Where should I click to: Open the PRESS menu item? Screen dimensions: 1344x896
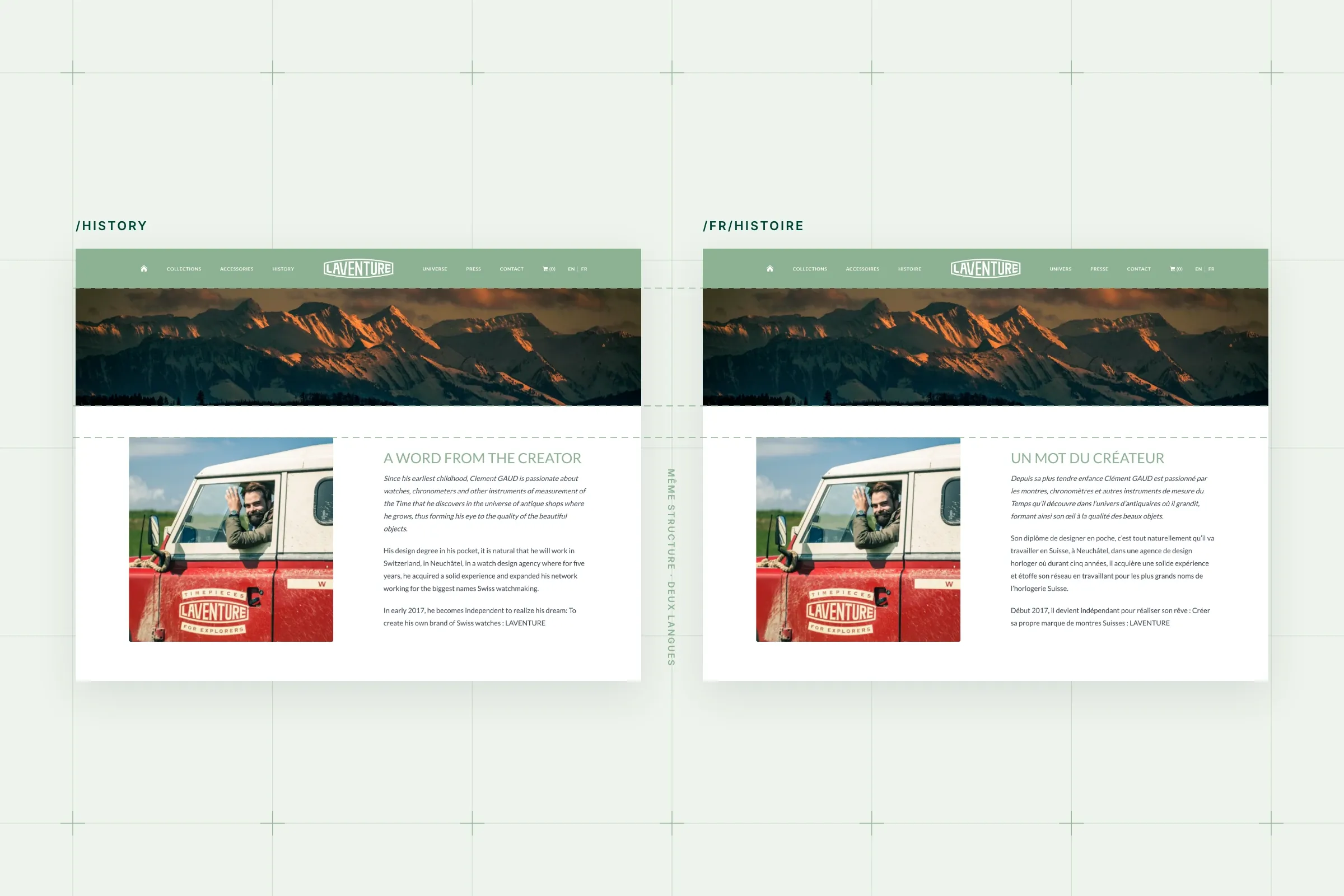[x=473, y=269]
